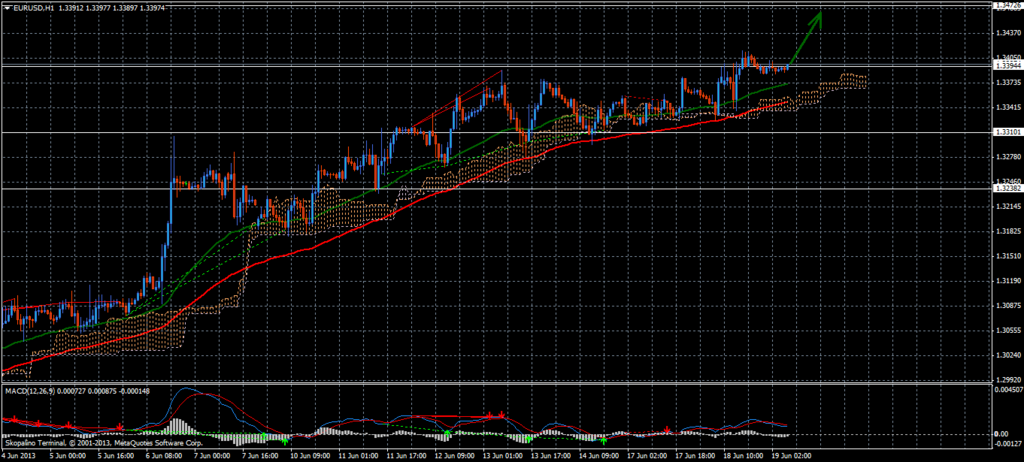The width and height of the screenshot is (1024, 462).
Task: Click the 1.33101 price tag on axis
Action: pos(1007,132)
